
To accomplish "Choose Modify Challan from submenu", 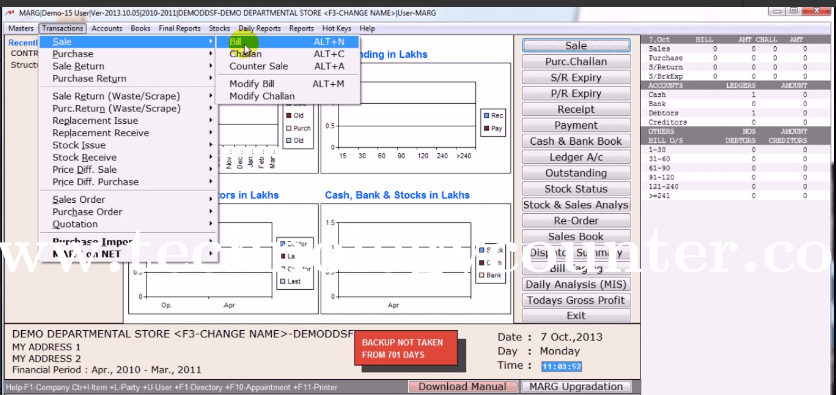I will 287,96.
